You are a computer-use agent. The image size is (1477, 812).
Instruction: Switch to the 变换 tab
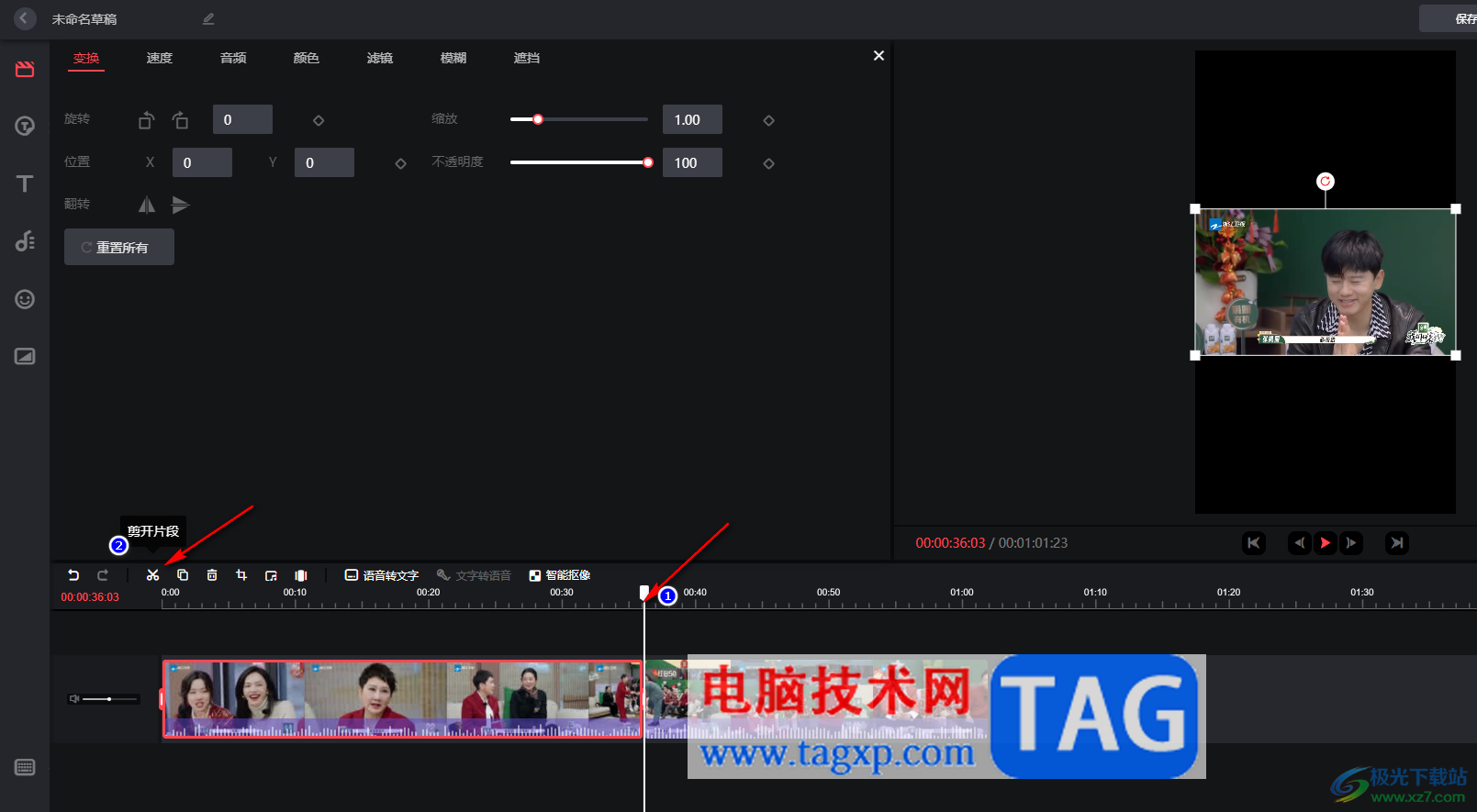(x=86, y=58)
